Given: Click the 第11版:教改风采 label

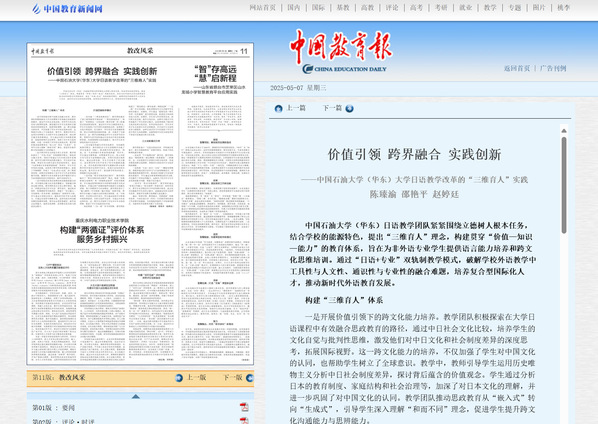Looking at the screenshot, I should click(59, 377).
